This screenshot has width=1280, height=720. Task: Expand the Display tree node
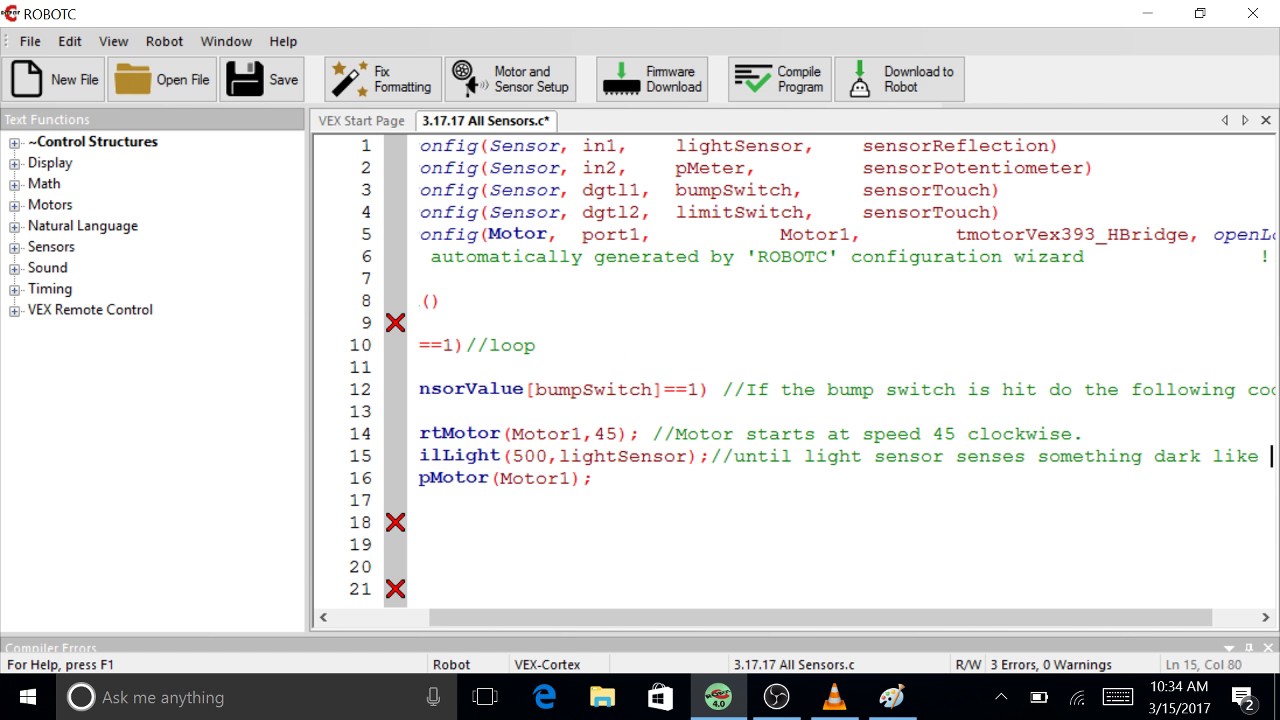15,163
